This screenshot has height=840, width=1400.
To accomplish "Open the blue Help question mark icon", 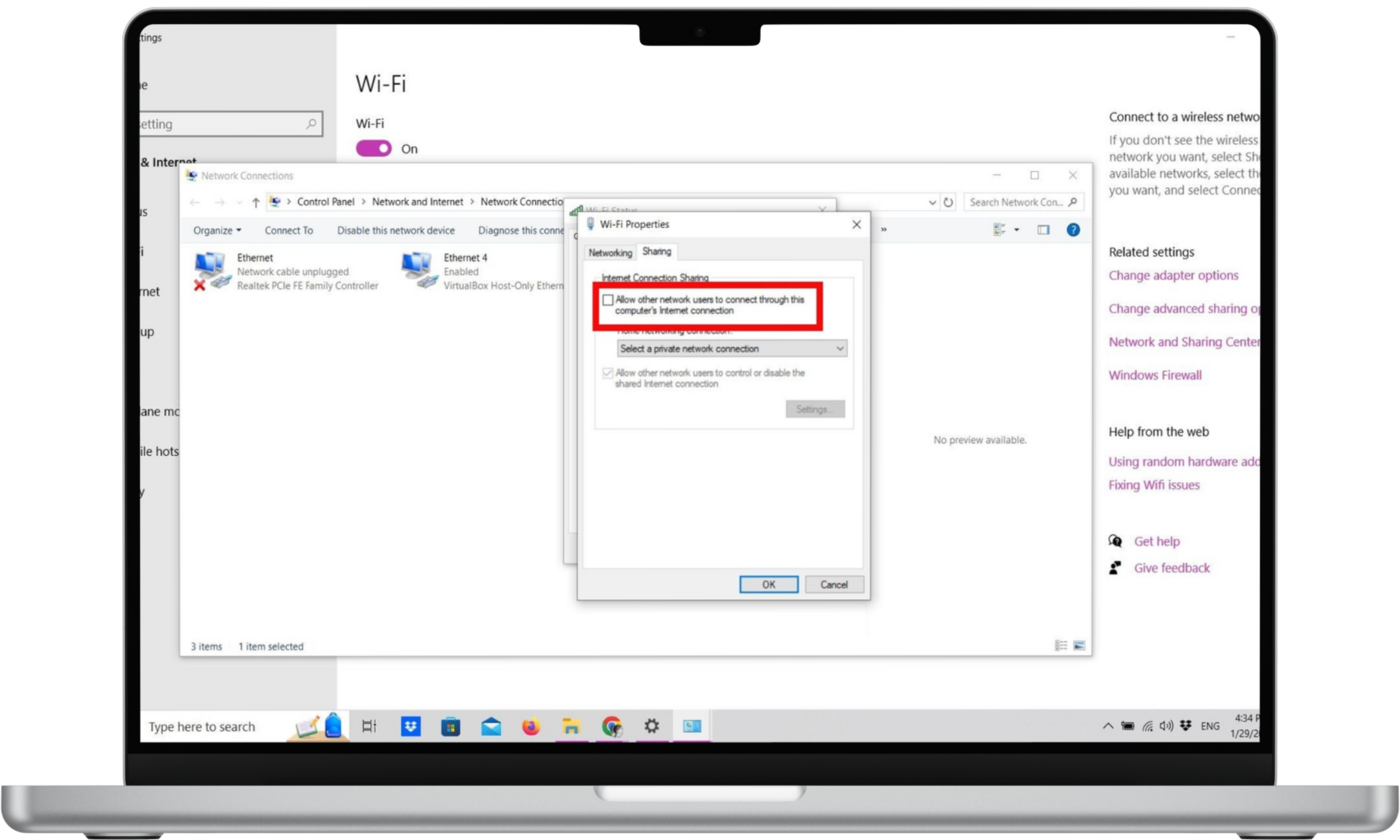I will pyautogui.click(x=1072, y=230).
